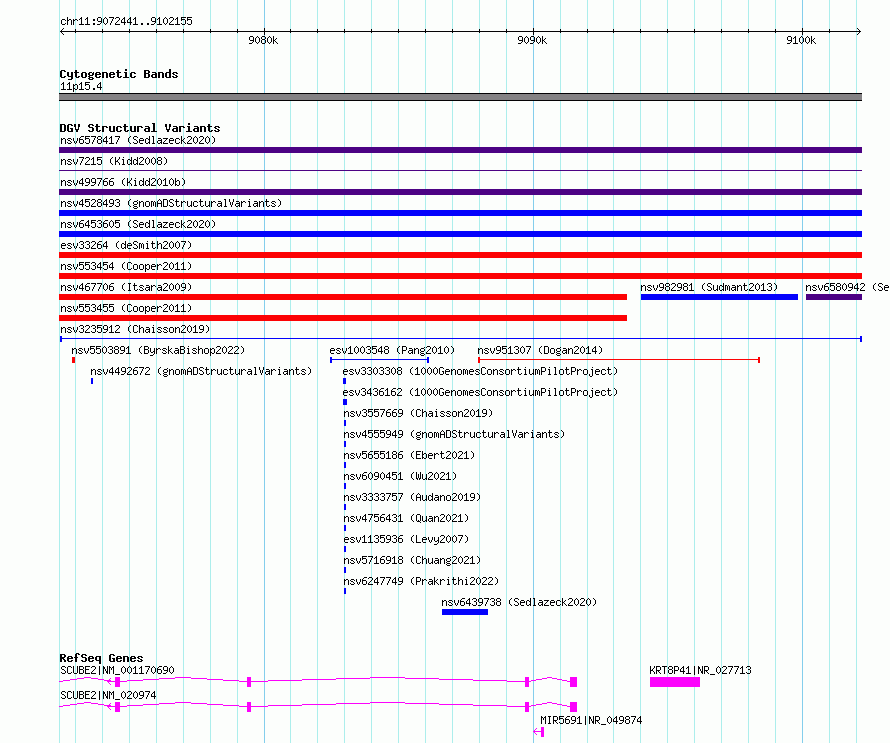890x743 pixels.
Task: Open nsv6453605 (Sedlazeck2020) variant label
Action: tap(138, 224)
